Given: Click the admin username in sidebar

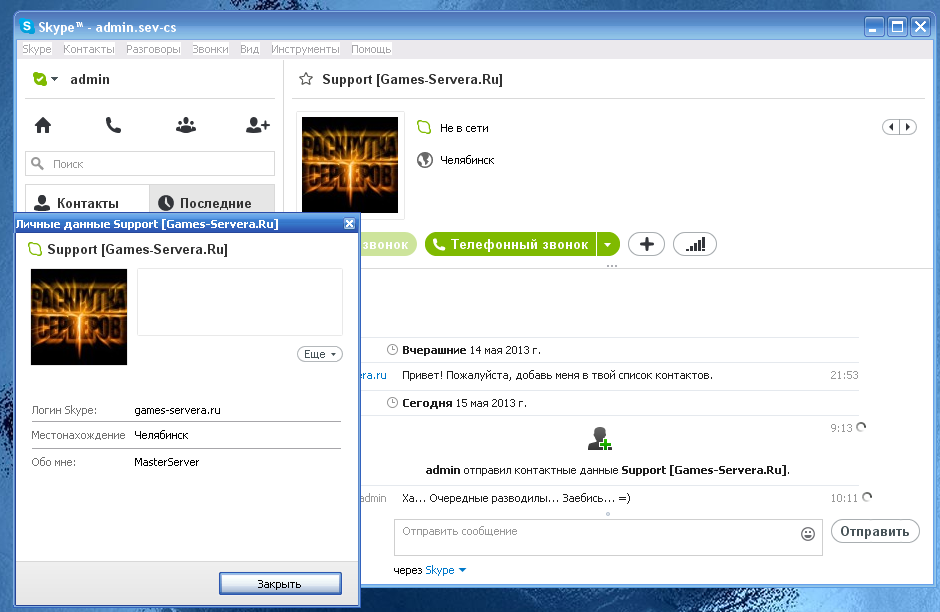Looking at the screenshot, I should (x=90, y=79).
